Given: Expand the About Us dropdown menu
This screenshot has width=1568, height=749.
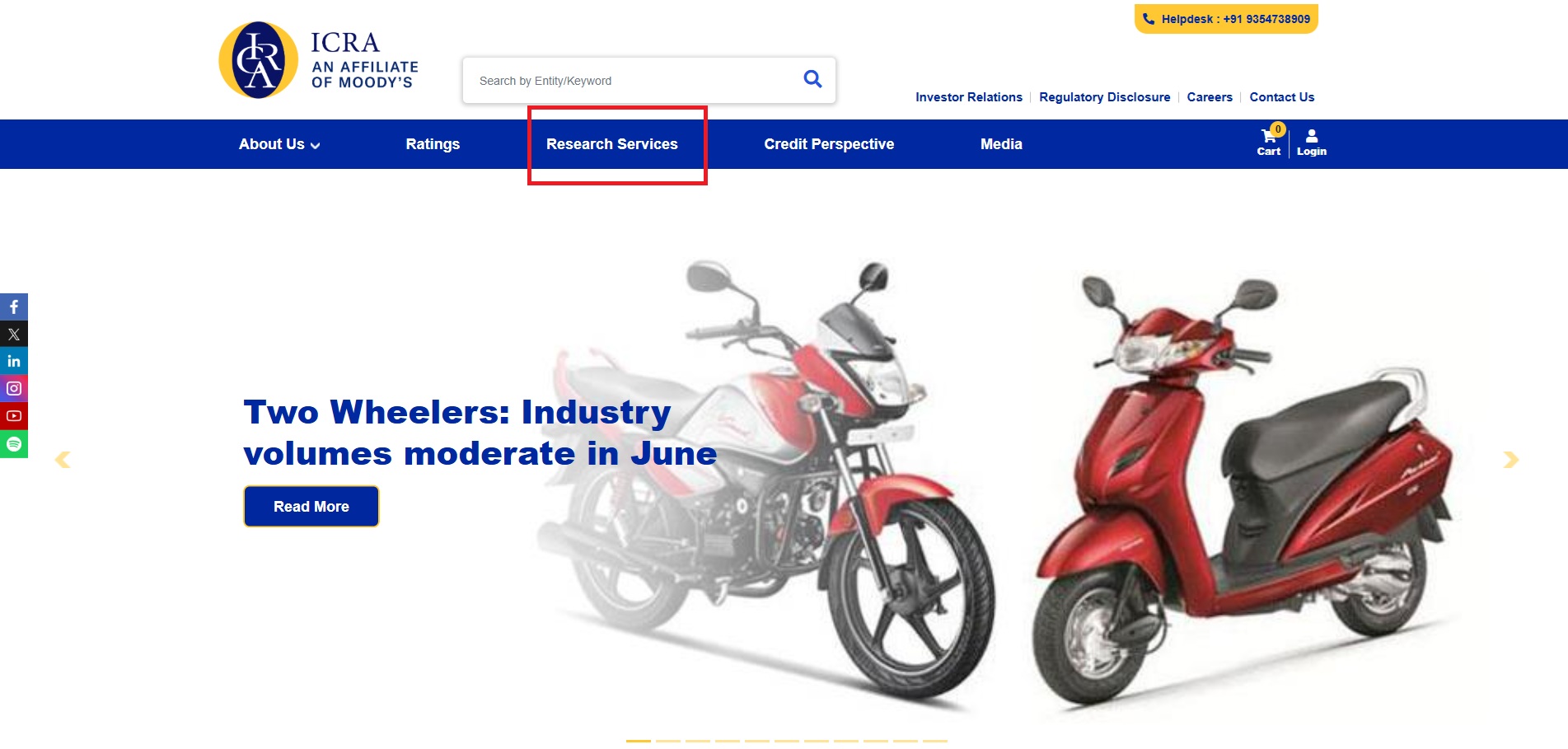Looking at the screenshot, I should (279, 144).
